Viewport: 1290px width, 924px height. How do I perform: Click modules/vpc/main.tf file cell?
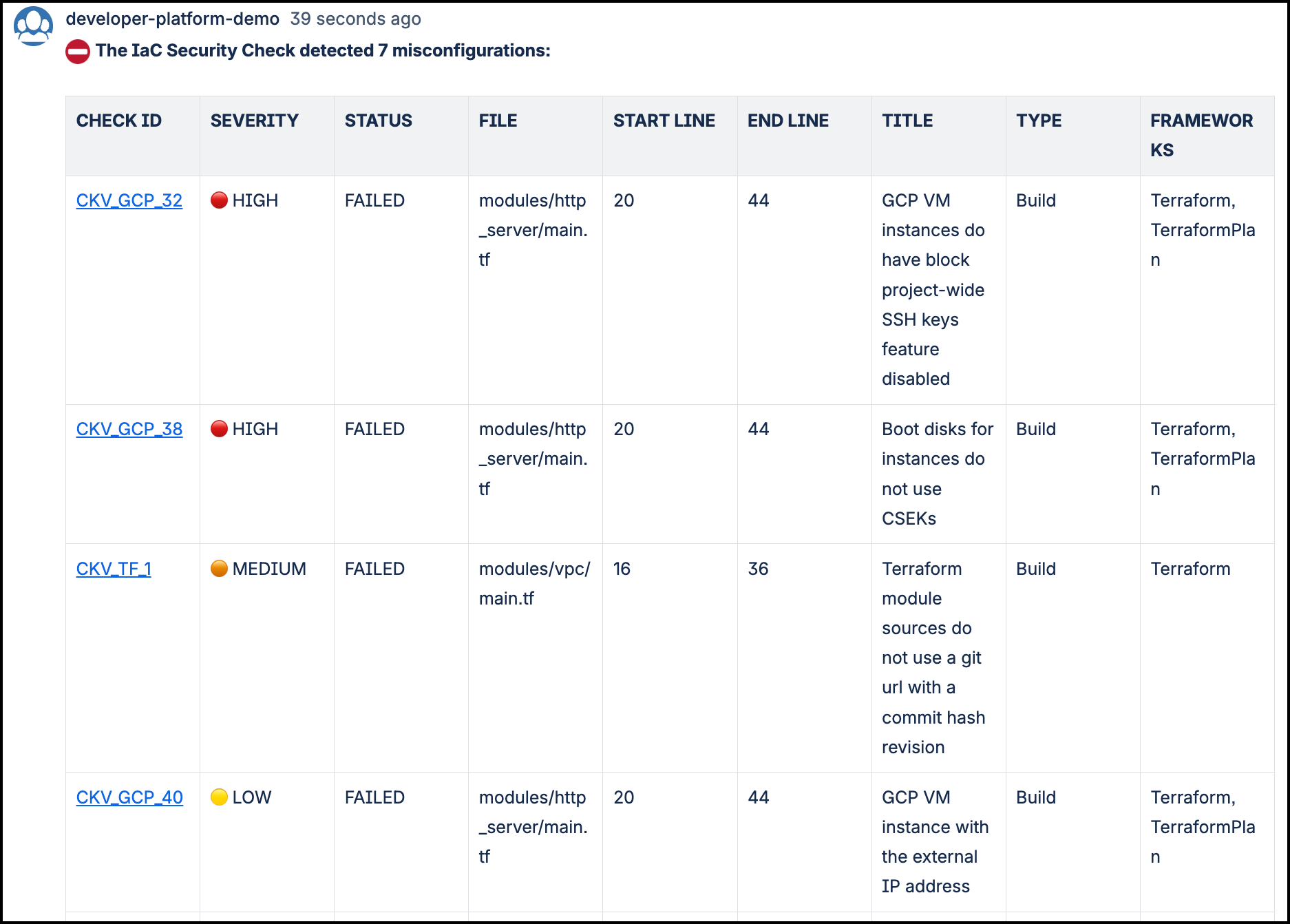534,584
